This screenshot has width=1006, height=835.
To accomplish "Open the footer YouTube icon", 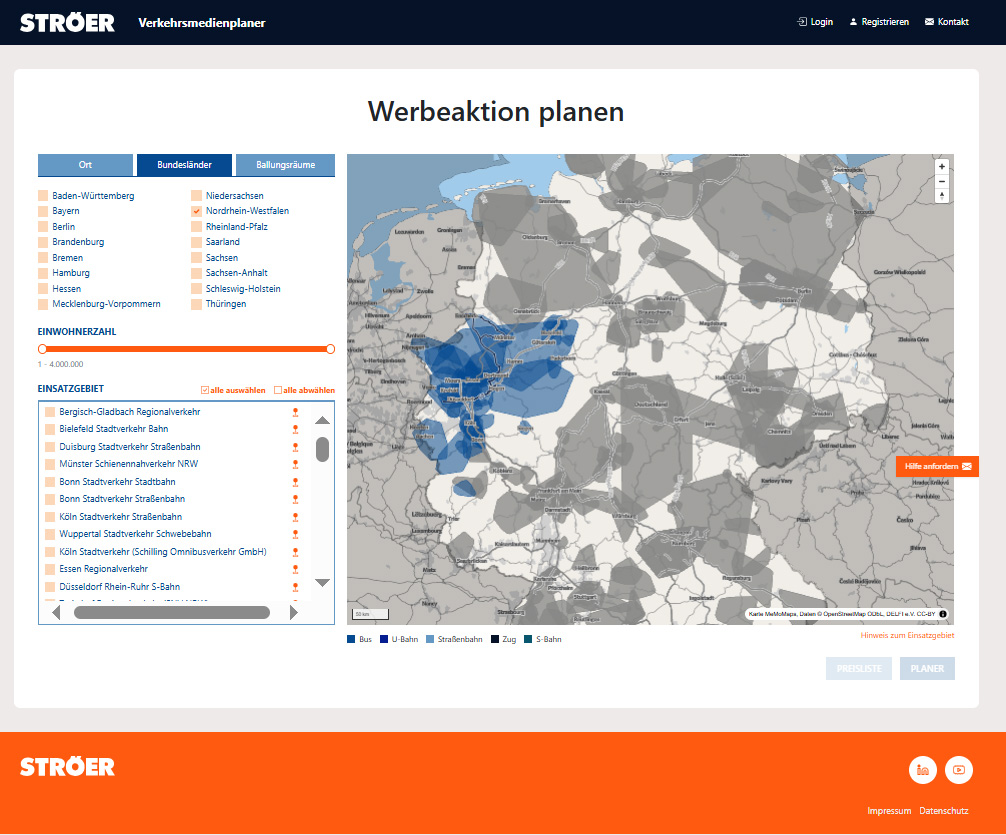I will (x=959, y=770).
